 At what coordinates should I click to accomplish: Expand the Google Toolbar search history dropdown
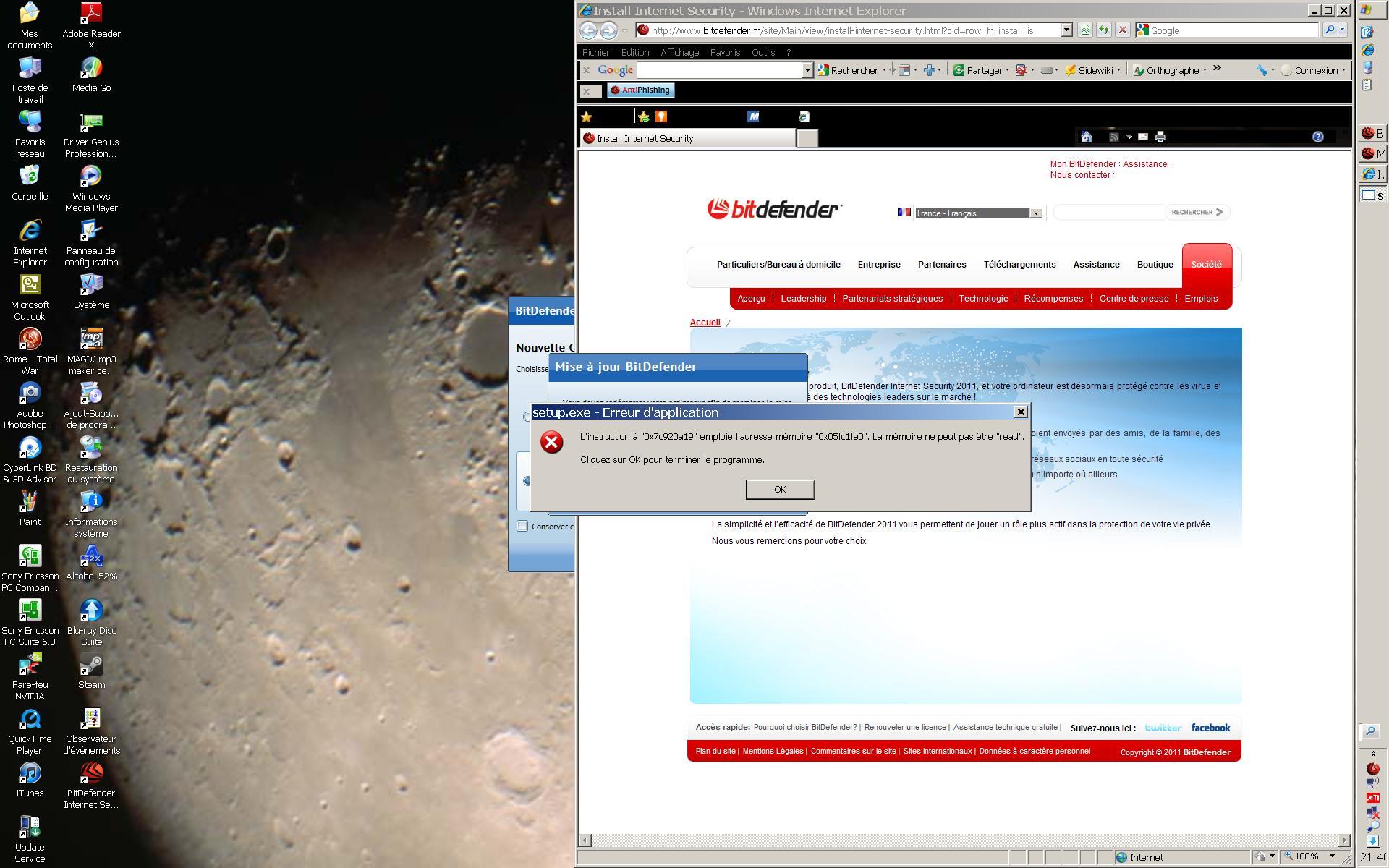click(x=807, y=70)
